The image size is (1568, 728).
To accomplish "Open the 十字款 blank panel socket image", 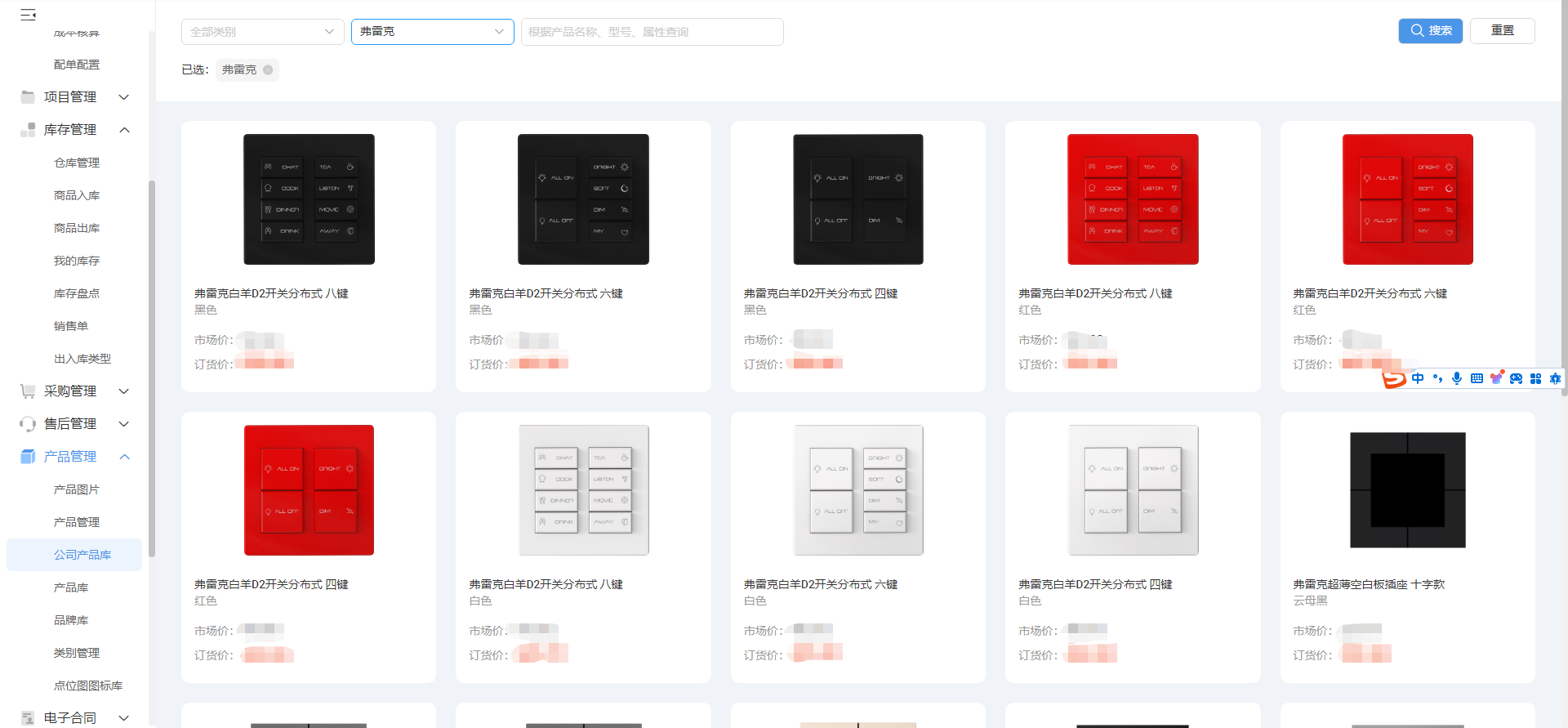I will 1408,490.
